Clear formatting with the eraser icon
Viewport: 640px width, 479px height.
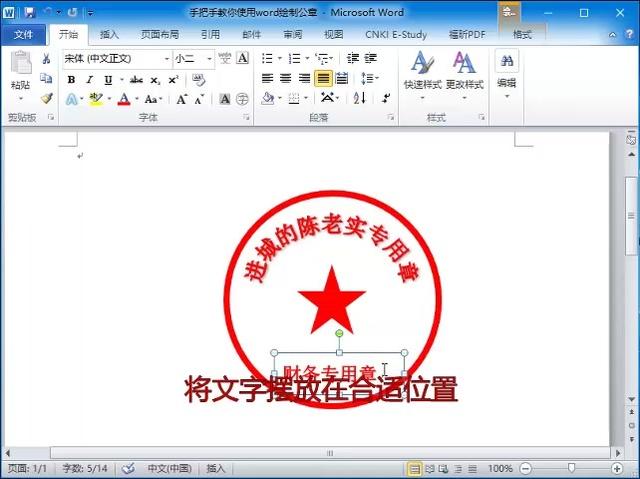[x=198, y=80]
